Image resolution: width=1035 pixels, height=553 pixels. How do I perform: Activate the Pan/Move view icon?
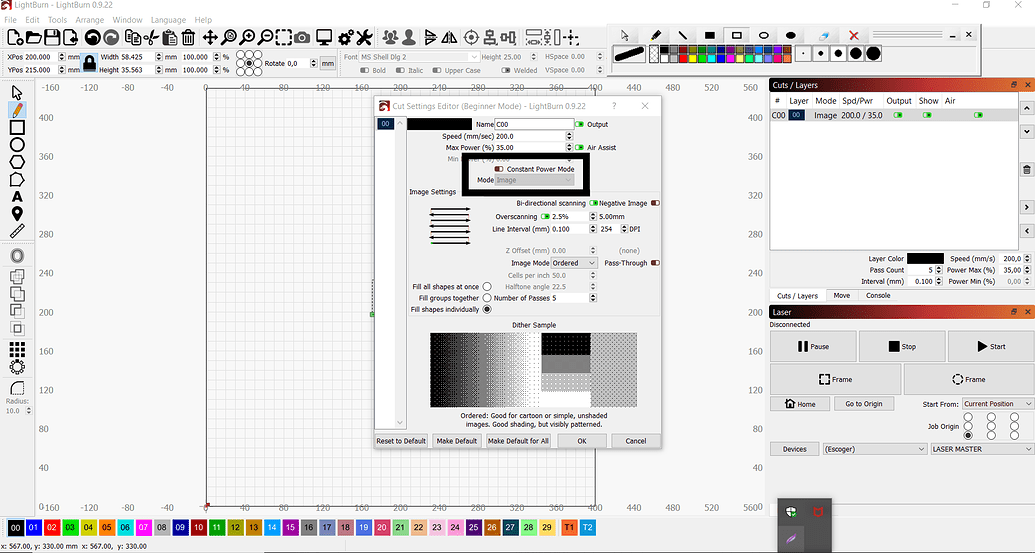[210, 38]
